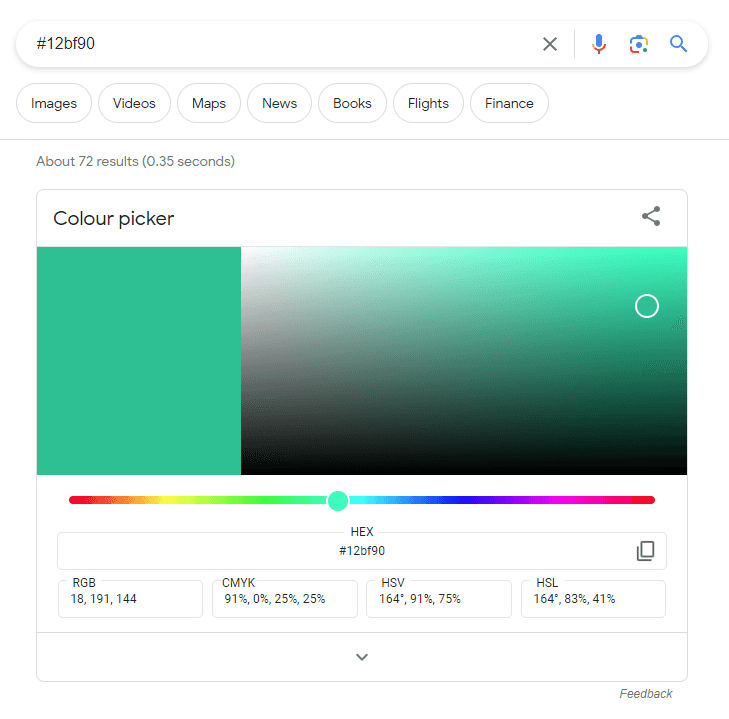Click the HEX field showing #12bf90

click(x=362, y=551)
